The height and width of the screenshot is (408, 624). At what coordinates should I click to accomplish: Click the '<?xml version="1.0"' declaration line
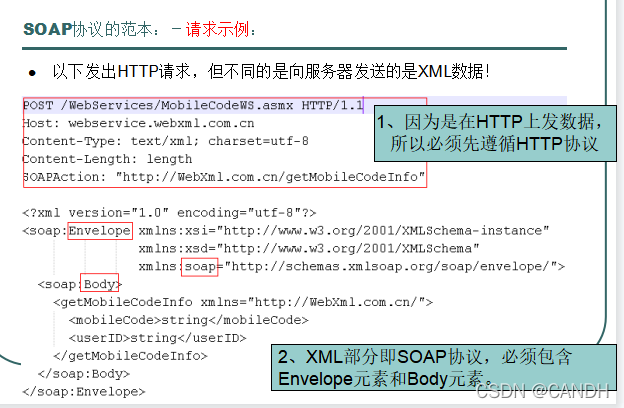(170, 213)
